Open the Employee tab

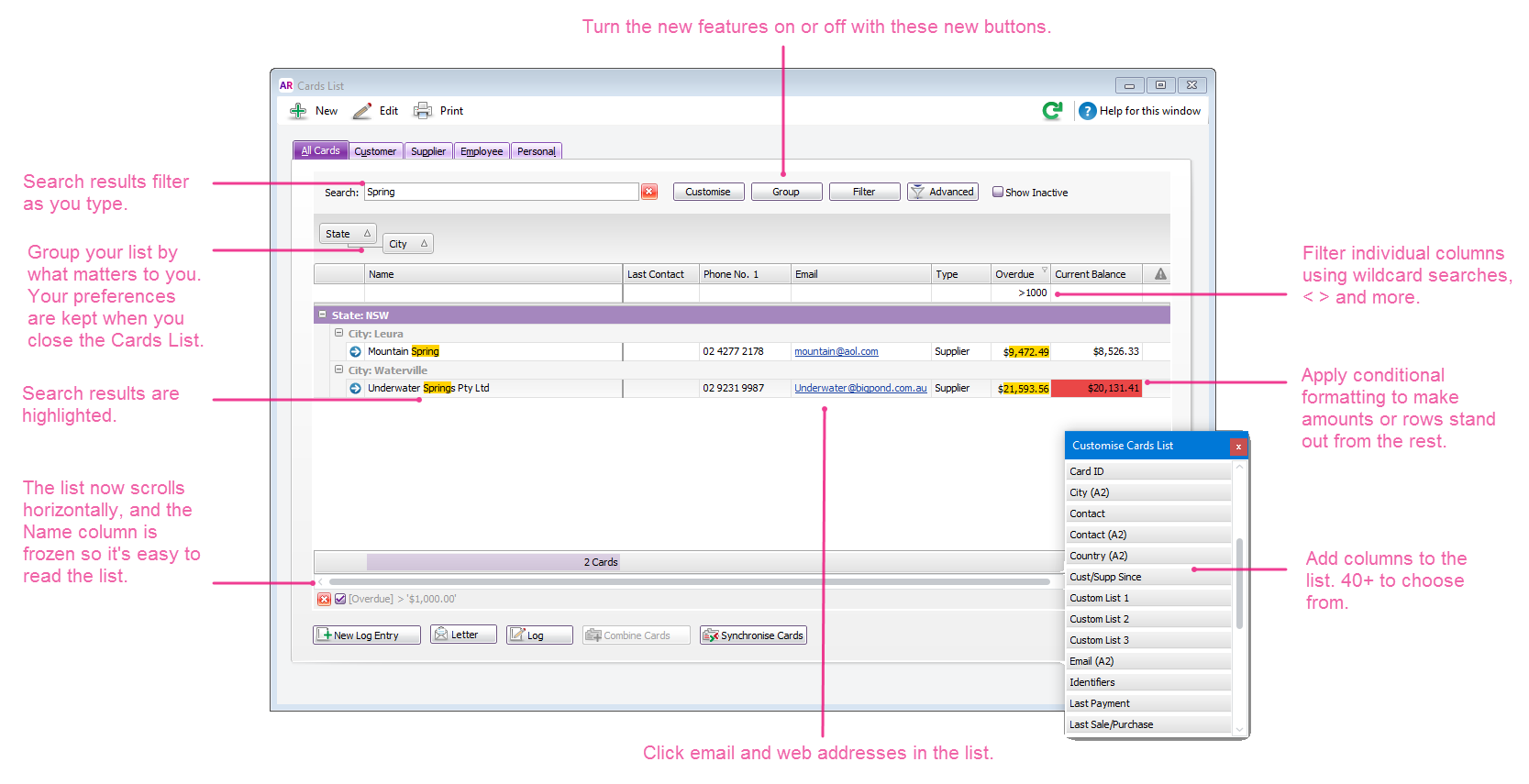482,151
